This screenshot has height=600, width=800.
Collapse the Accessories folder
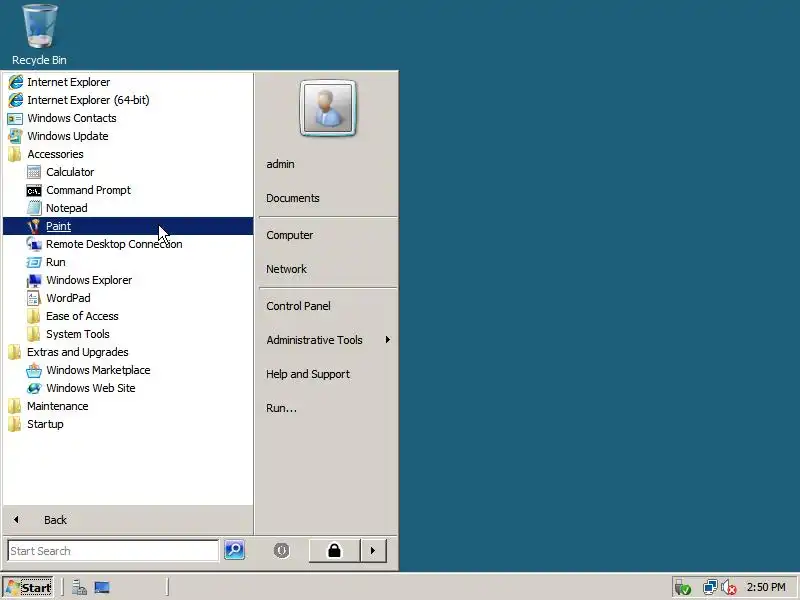tap(128, 154)
